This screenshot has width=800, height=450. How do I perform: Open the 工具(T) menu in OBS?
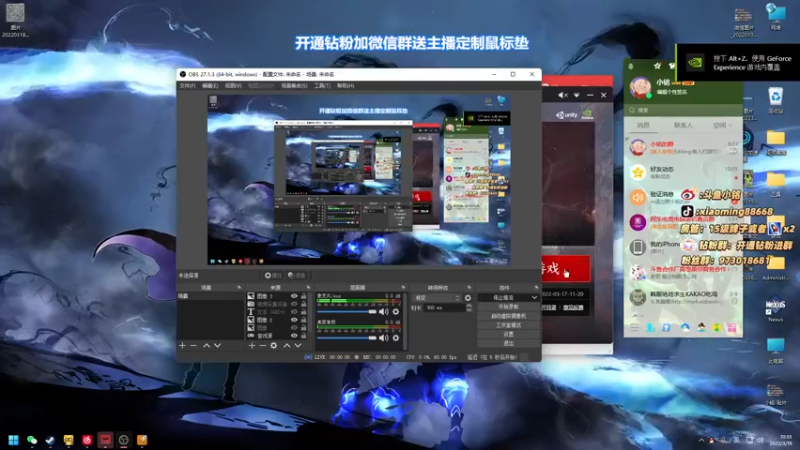(x=322, y=86)
